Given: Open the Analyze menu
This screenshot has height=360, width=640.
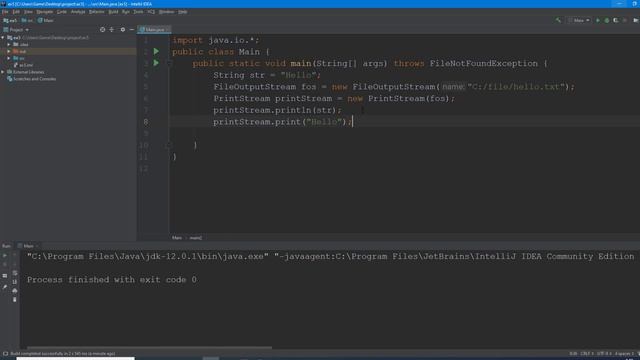Looking at the screenshot, I should point(78,12).
